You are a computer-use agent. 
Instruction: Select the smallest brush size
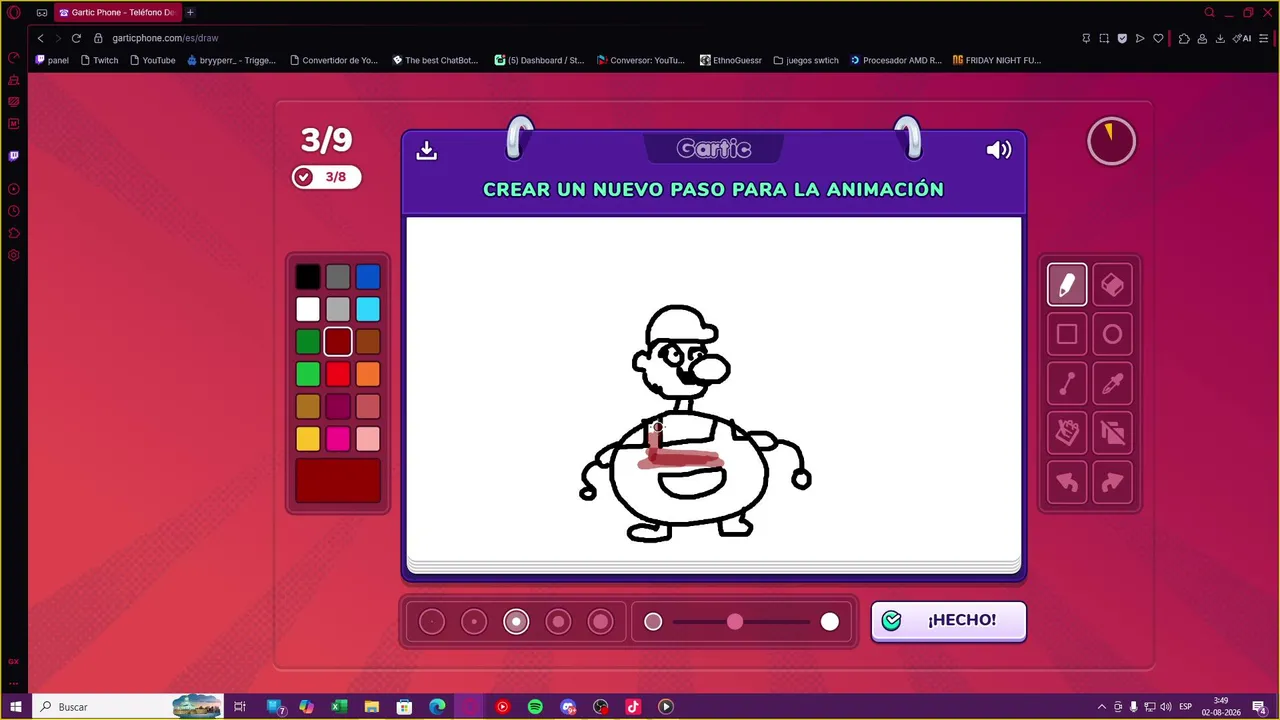(x=432, y=622)
